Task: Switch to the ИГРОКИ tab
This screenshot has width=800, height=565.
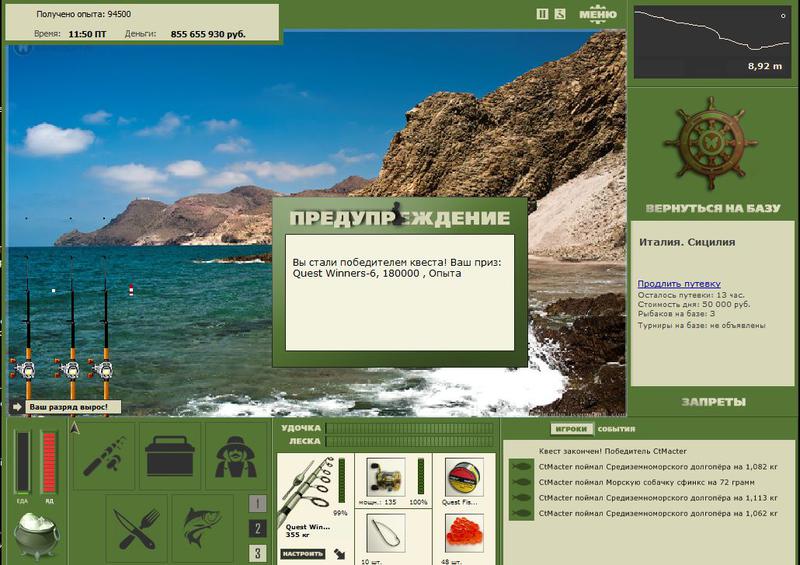Action: 571,429
